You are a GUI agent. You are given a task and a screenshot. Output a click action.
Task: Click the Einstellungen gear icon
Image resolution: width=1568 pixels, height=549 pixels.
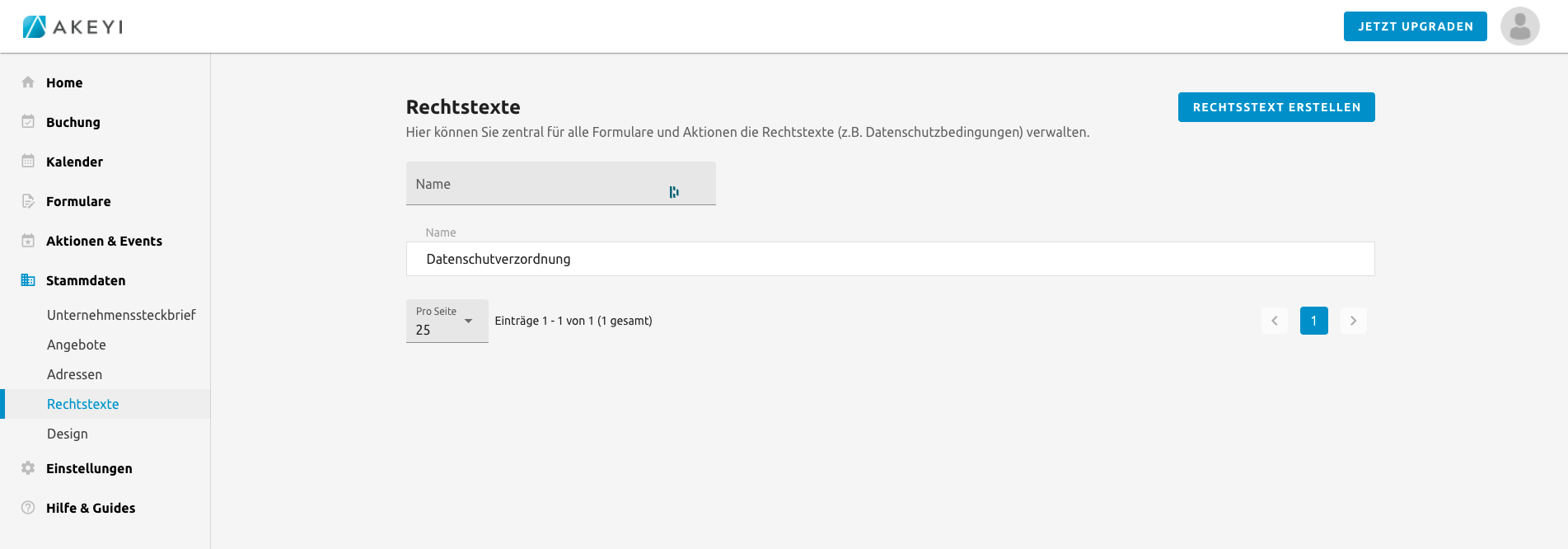(28, 468)
